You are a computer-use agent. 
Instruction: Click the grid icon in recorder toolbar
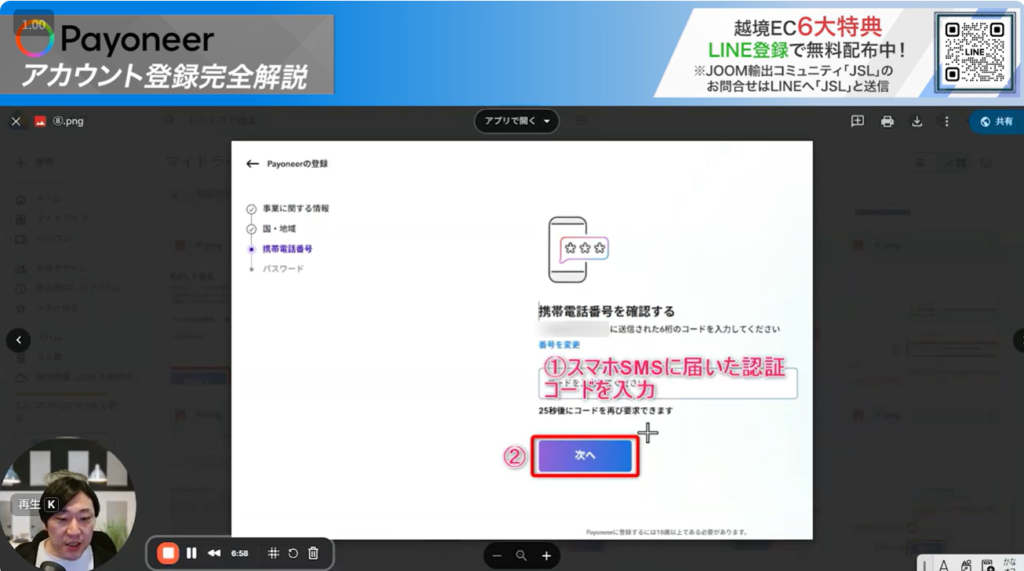(x=272, y=553)
